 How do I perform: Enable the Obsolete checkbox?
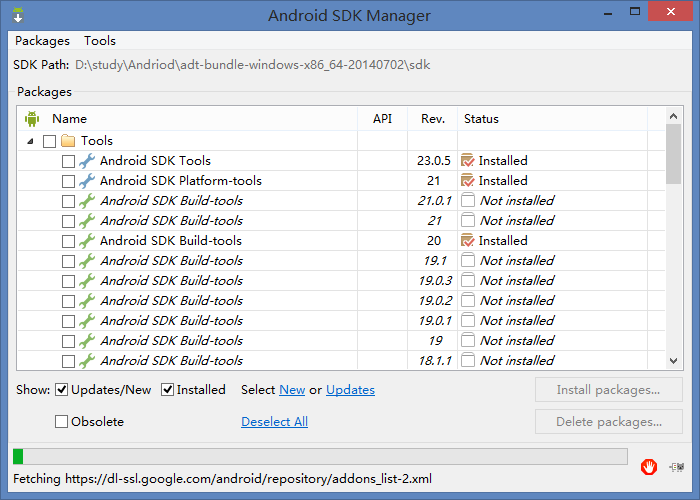tap(61, 421)
